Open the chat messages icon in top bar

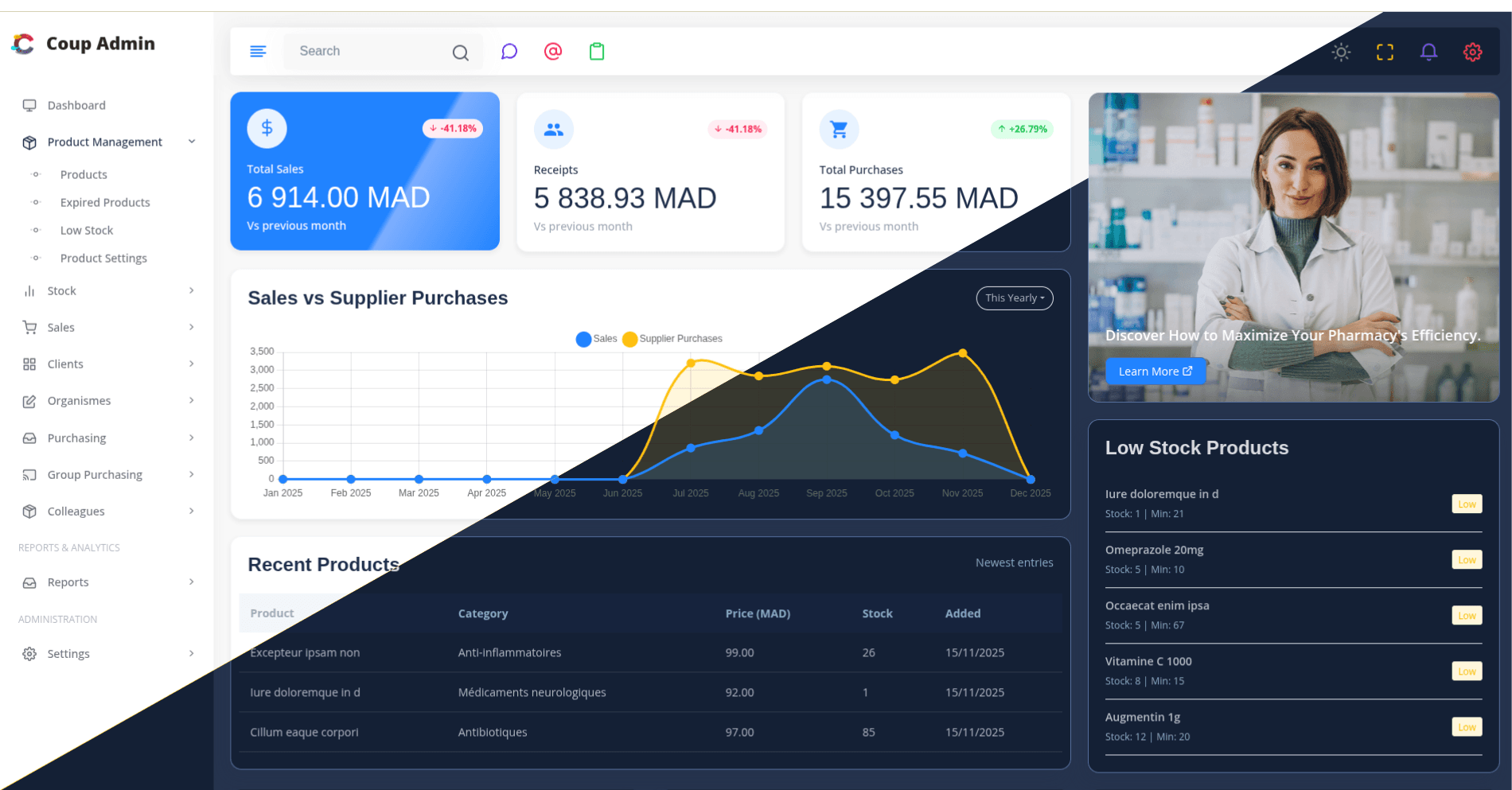coord(509,51)
